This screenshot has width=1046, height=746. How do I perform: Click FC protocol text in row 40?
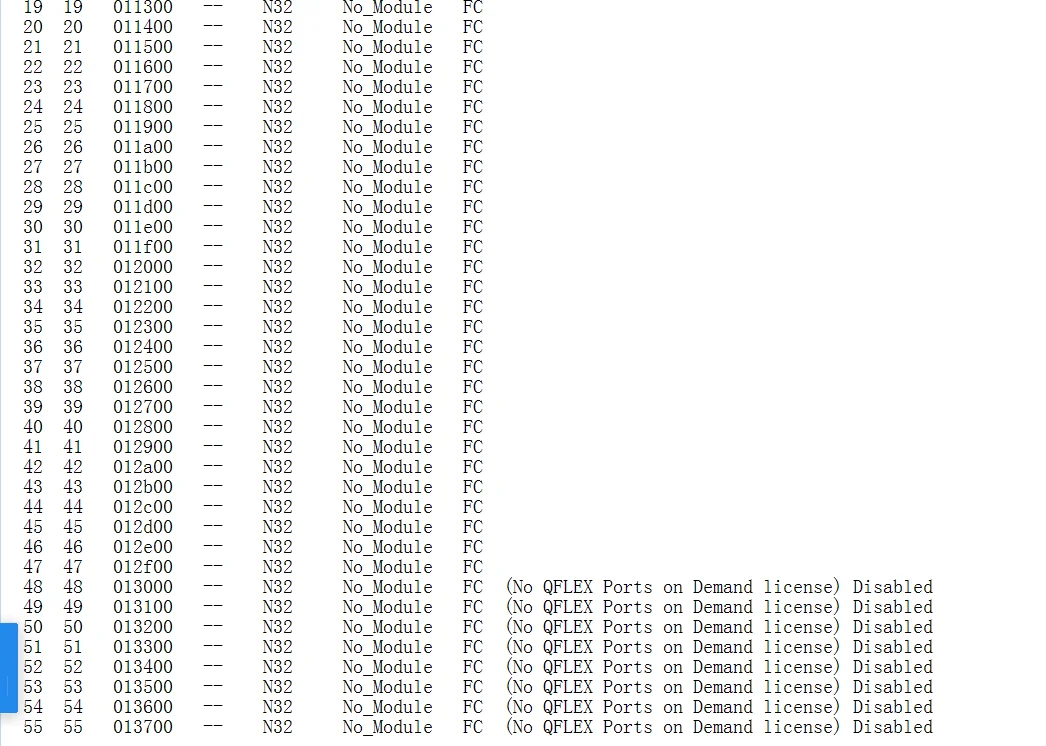[472, 427]
